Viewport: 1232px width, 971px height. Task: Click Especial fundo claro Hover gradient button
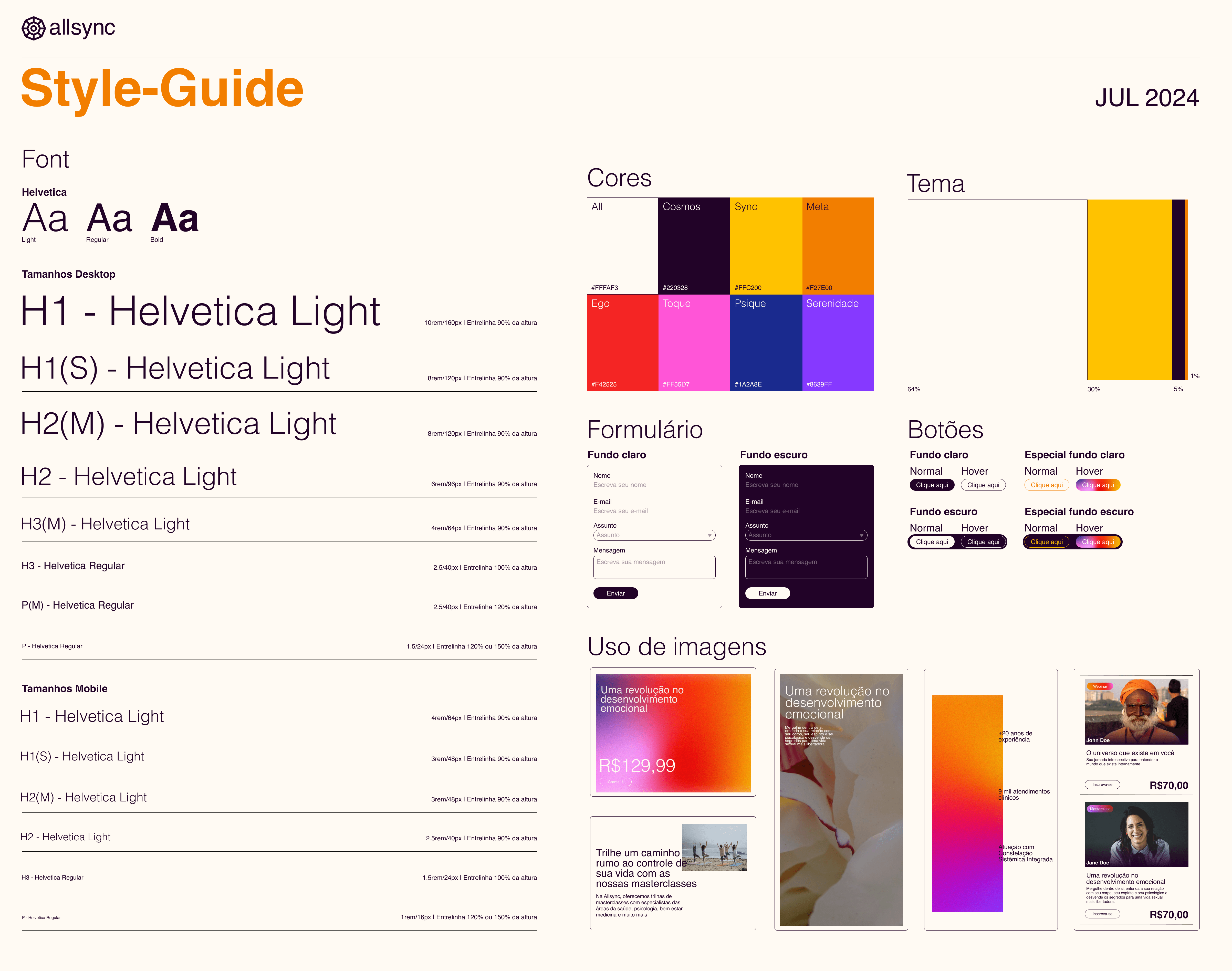pyautogui.click(x=1097, y=485)
